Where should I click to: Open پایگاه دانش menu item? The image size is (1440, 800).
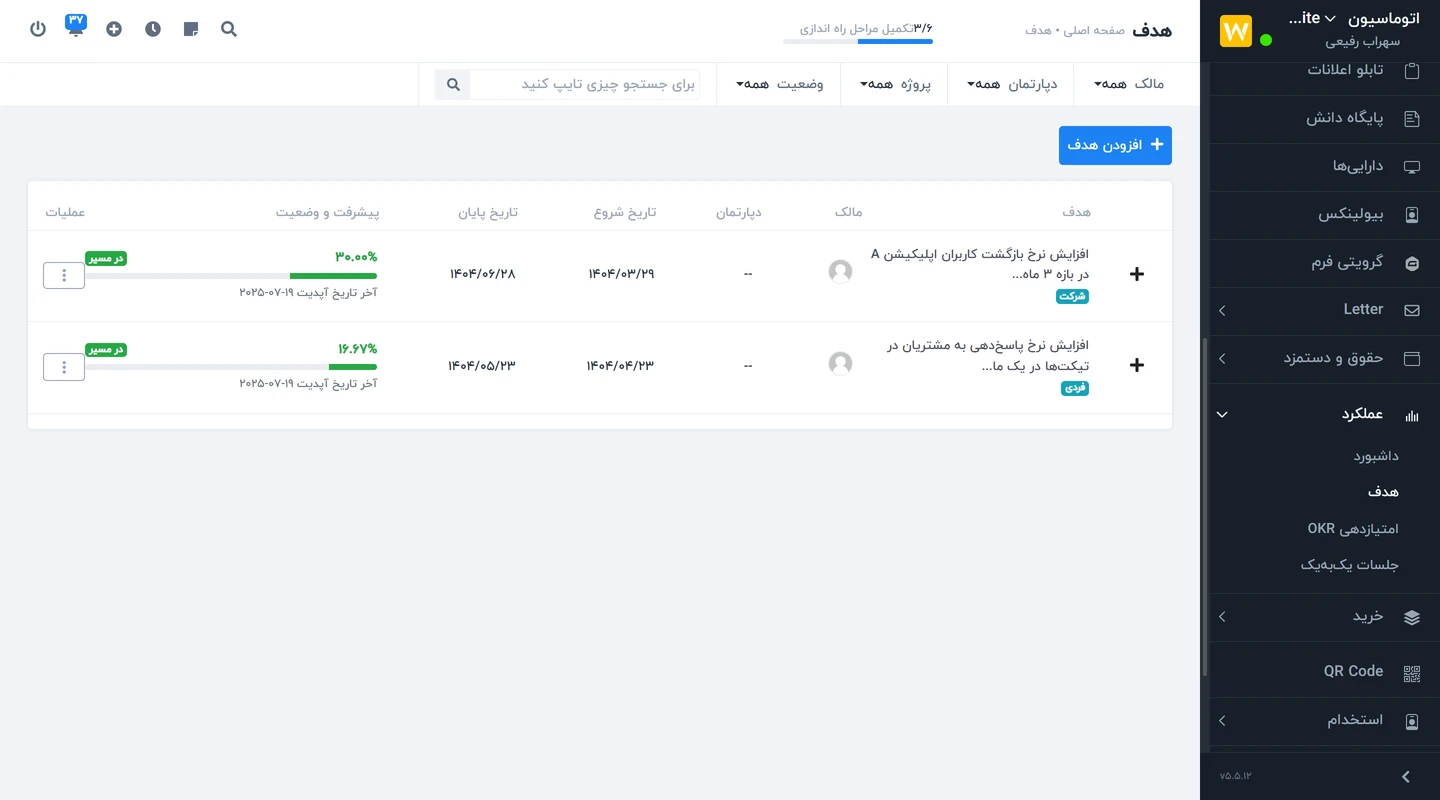pyautogui.click(x=1345, y=118)
